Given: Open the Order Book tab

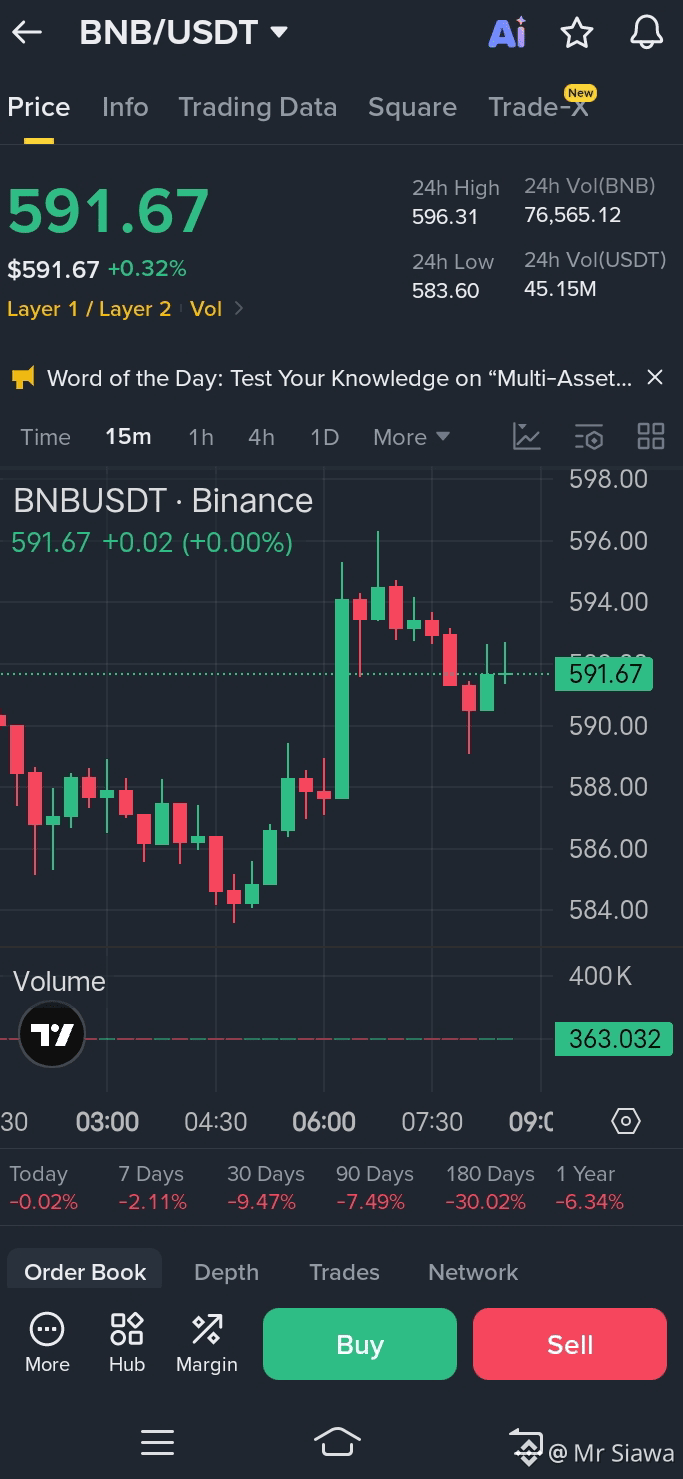Looking at the screenshot, I should pyautogui.click(x=85, y=1271).
